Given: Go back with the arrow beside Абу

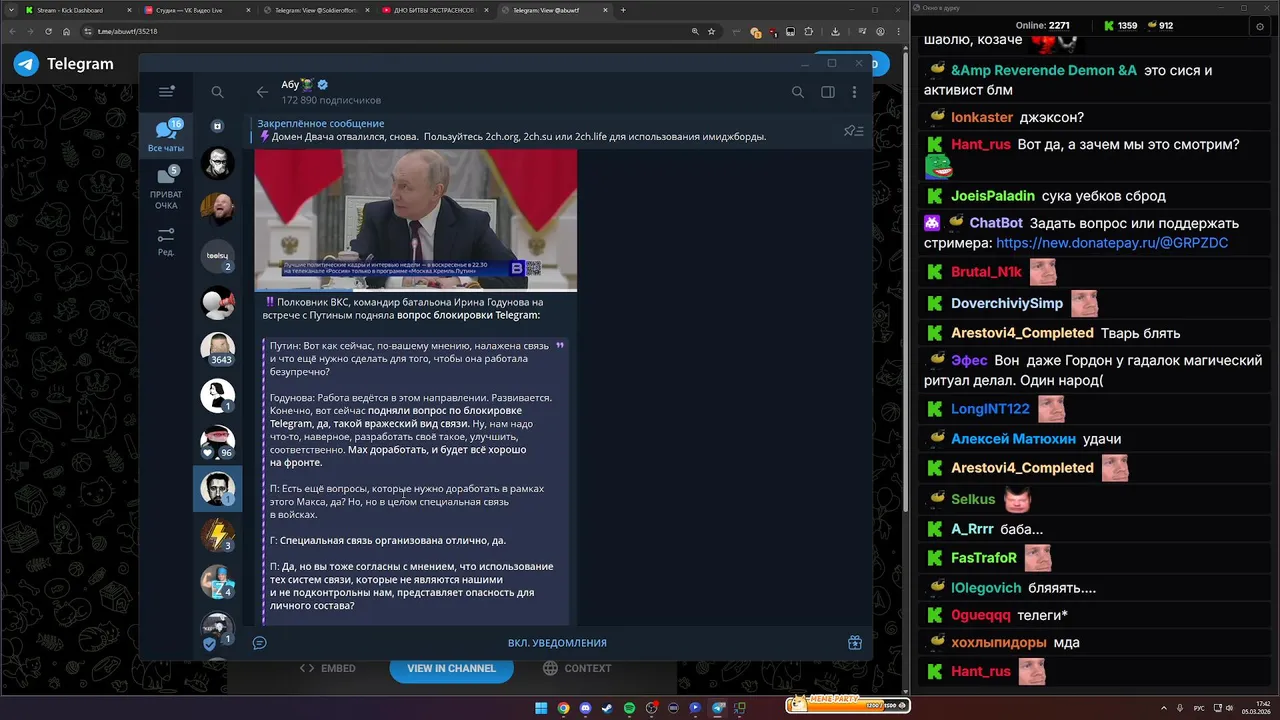Looking at the screenshot, I should tap(262, 92).
